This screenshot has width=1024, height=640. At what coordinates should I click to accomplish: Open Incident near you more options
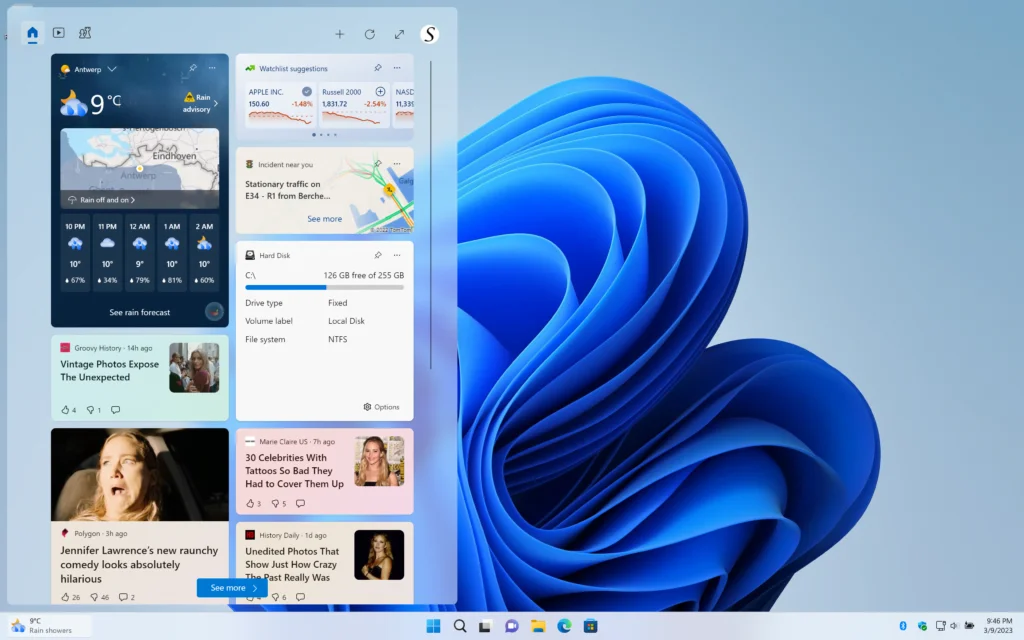(397, 164)
